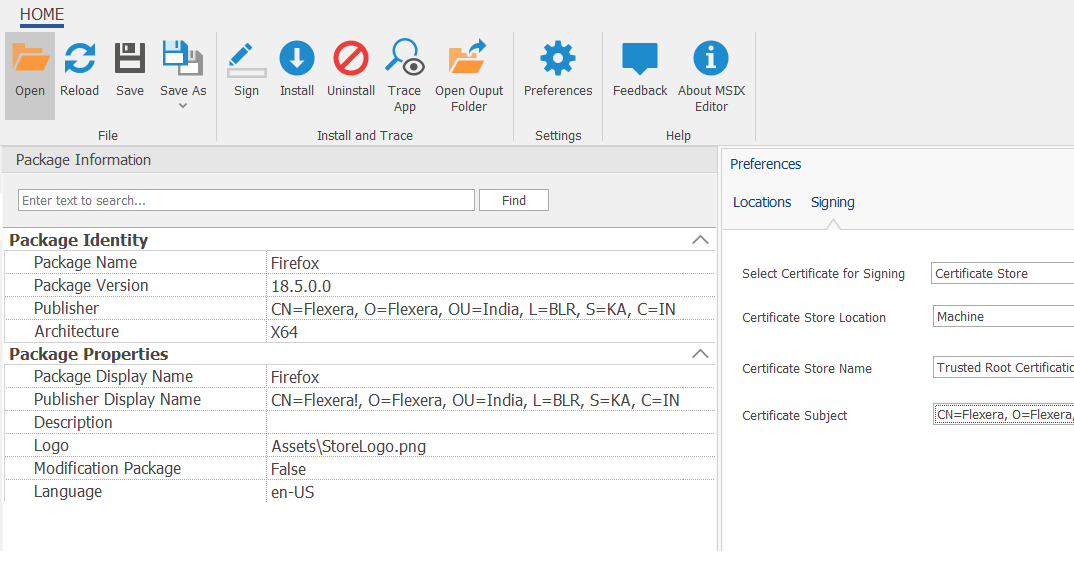Collapse the Package Identity section
Screen dimensions: 1074x564
point(700,240)
